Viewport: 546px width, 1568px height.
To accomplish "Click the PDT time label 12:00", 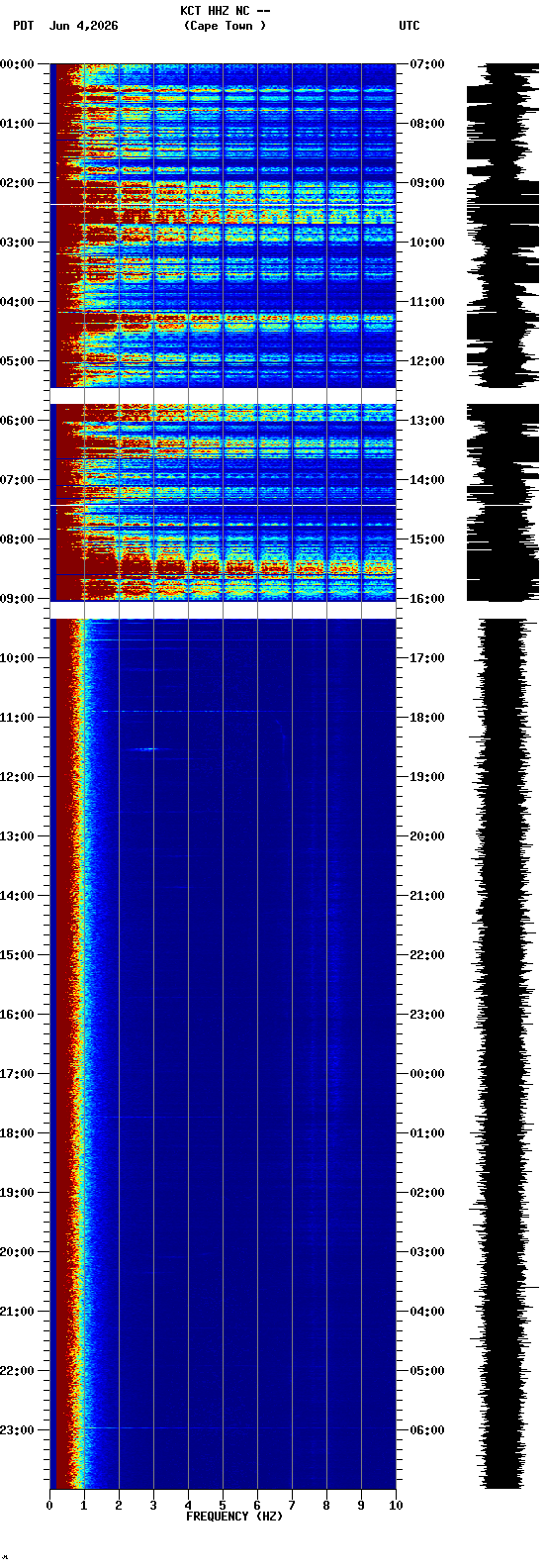I will (17, 777).
